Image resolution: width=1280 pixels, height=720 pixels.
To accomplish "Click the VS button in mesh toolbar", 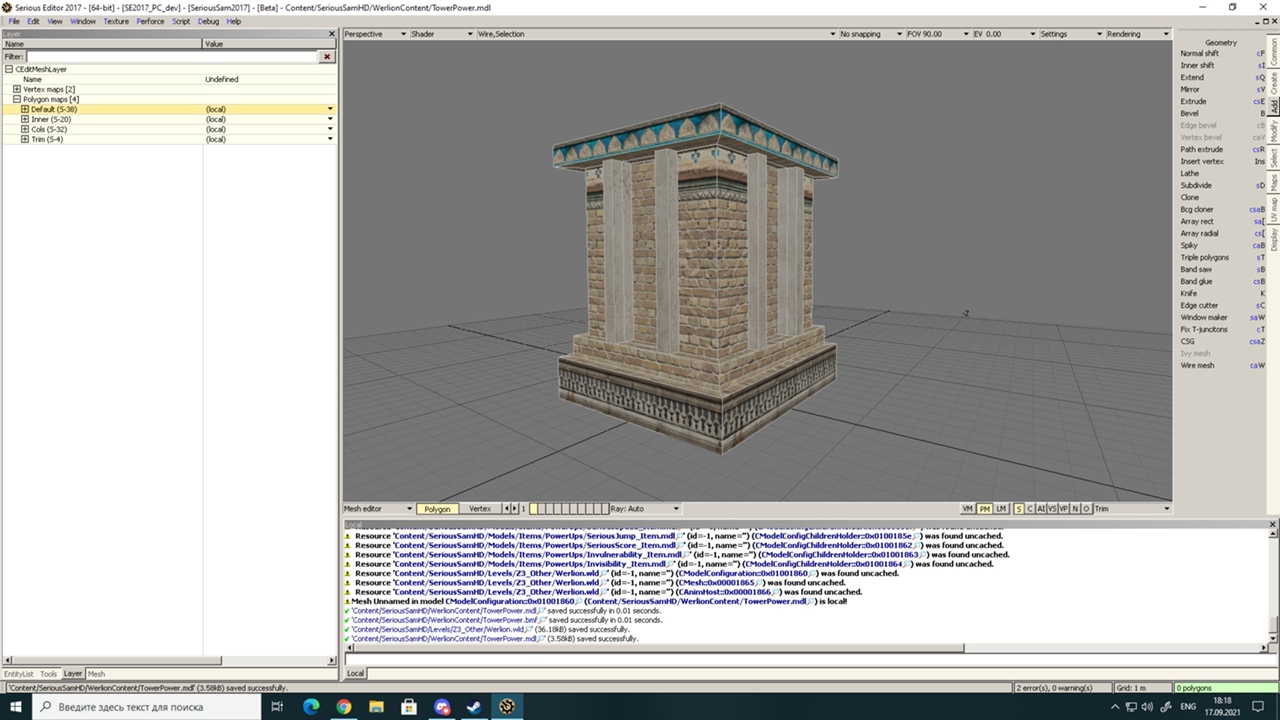I will click(x=1052, y=509).
